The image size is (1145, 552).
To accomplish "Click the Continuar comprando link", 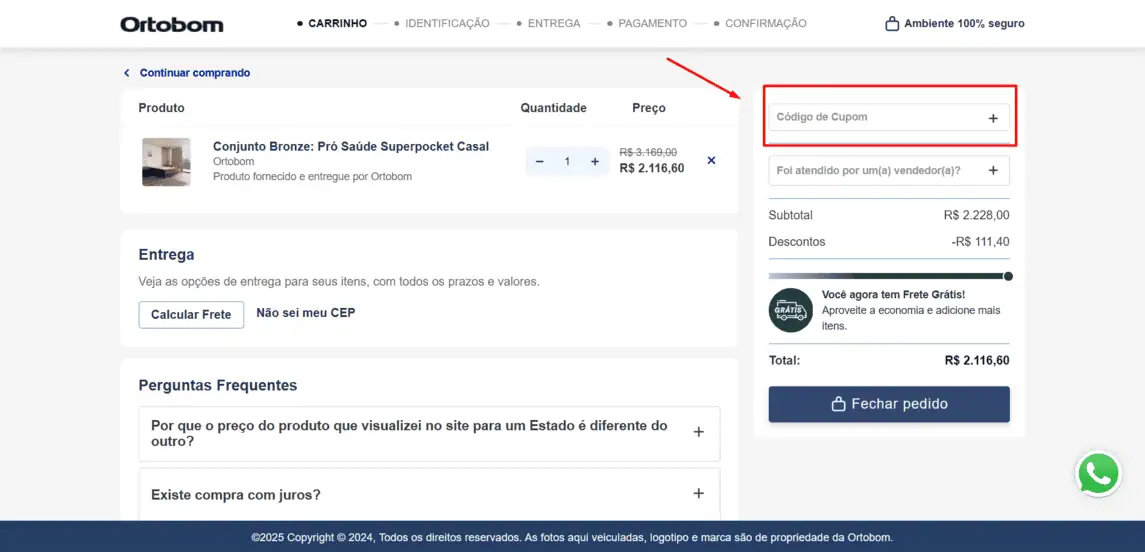I will [195, 73].
